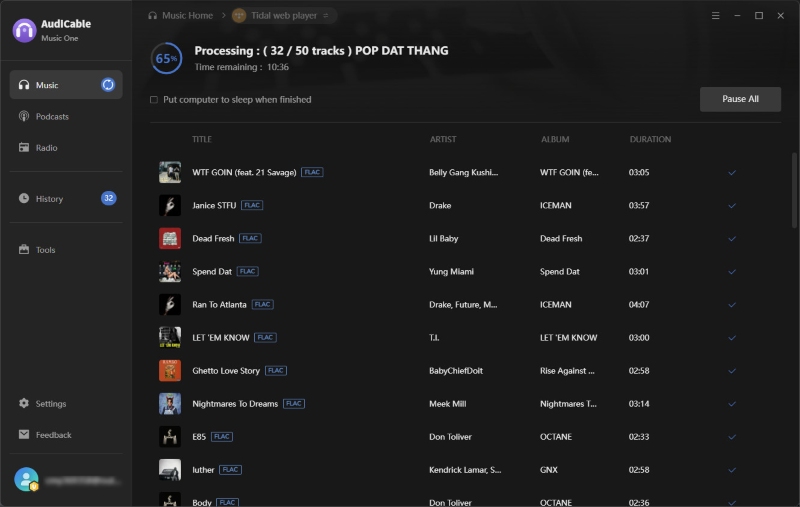
Task: Click the WTF GOIN album thumbnail
Action: pyautogui.click(x=170, y=172)
